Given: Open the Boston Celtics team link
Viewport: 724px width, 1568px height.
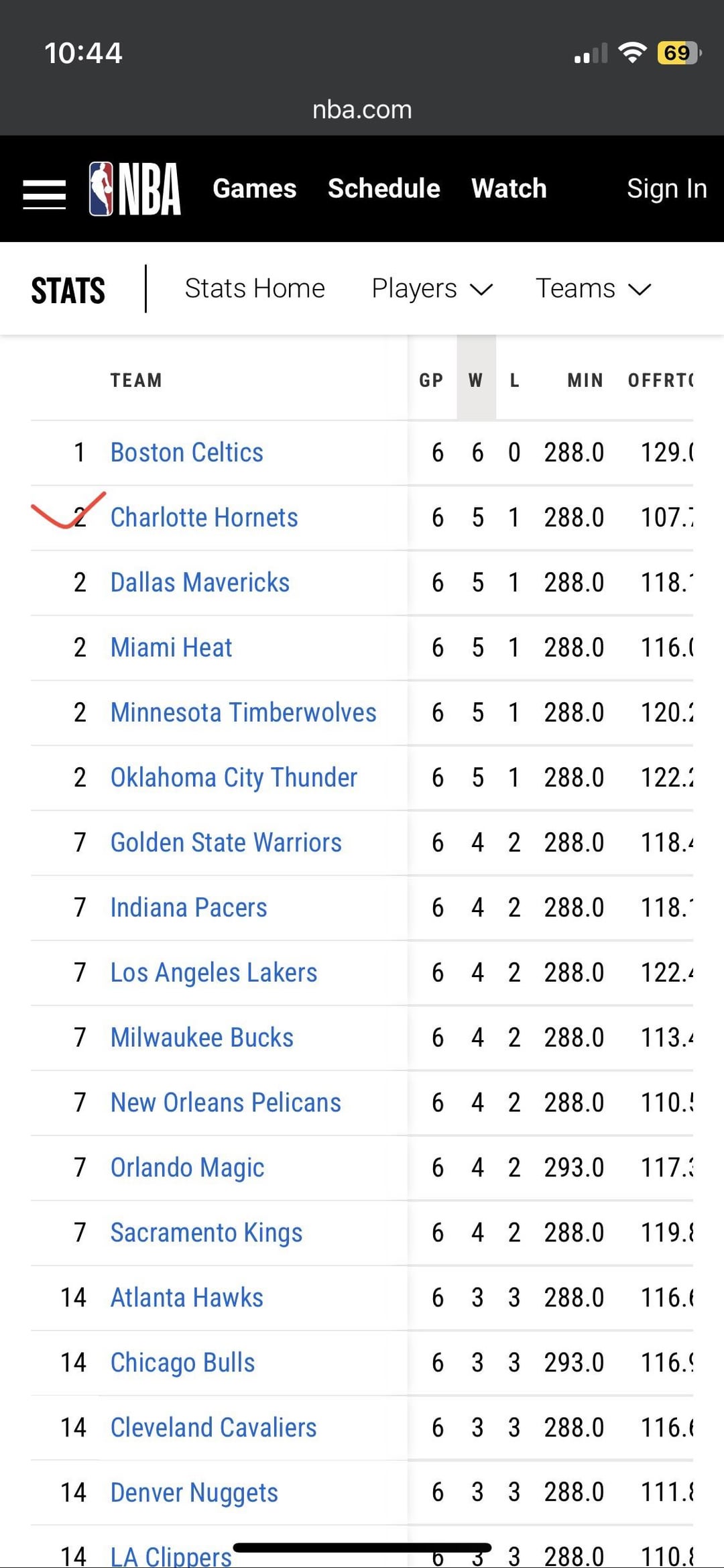Looking at the screenshot, I should pyautogui.click(x=187, y=453).
